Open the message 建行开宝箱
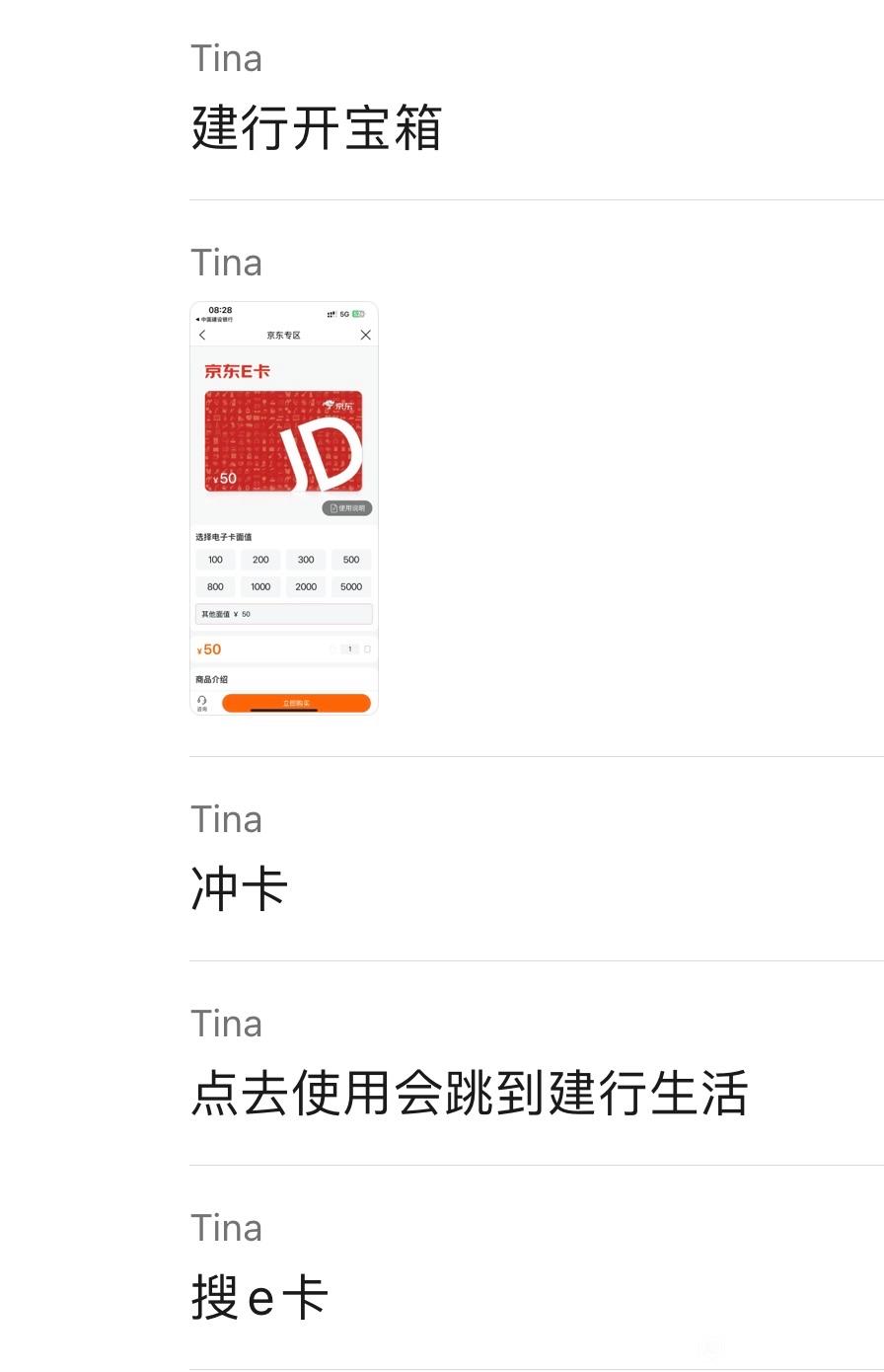Image resolution: width=884 pixels, height=1372 pixels. (x=316, y=128)
